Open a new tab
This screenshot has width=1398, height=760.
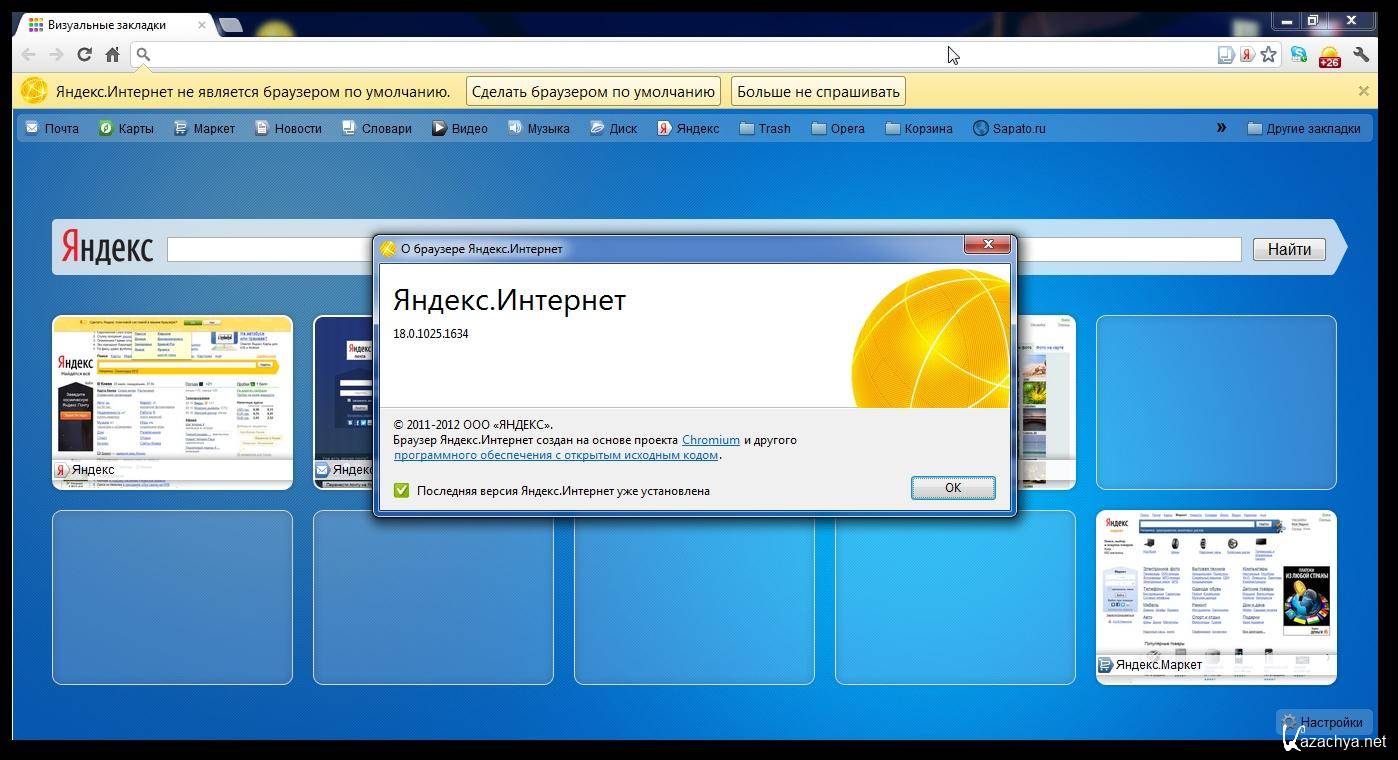(x=230, y=25)
